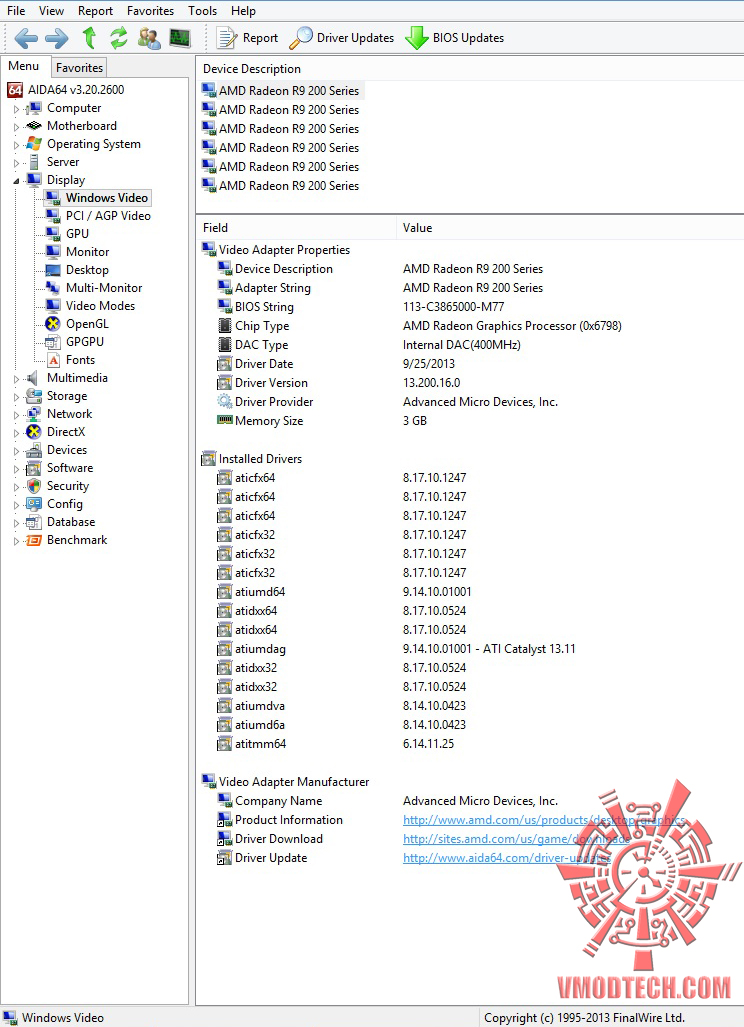Viewport: 744px width, 1027px height.
Task: Click the green Refresh arrows icon
Action: (119, 38)
